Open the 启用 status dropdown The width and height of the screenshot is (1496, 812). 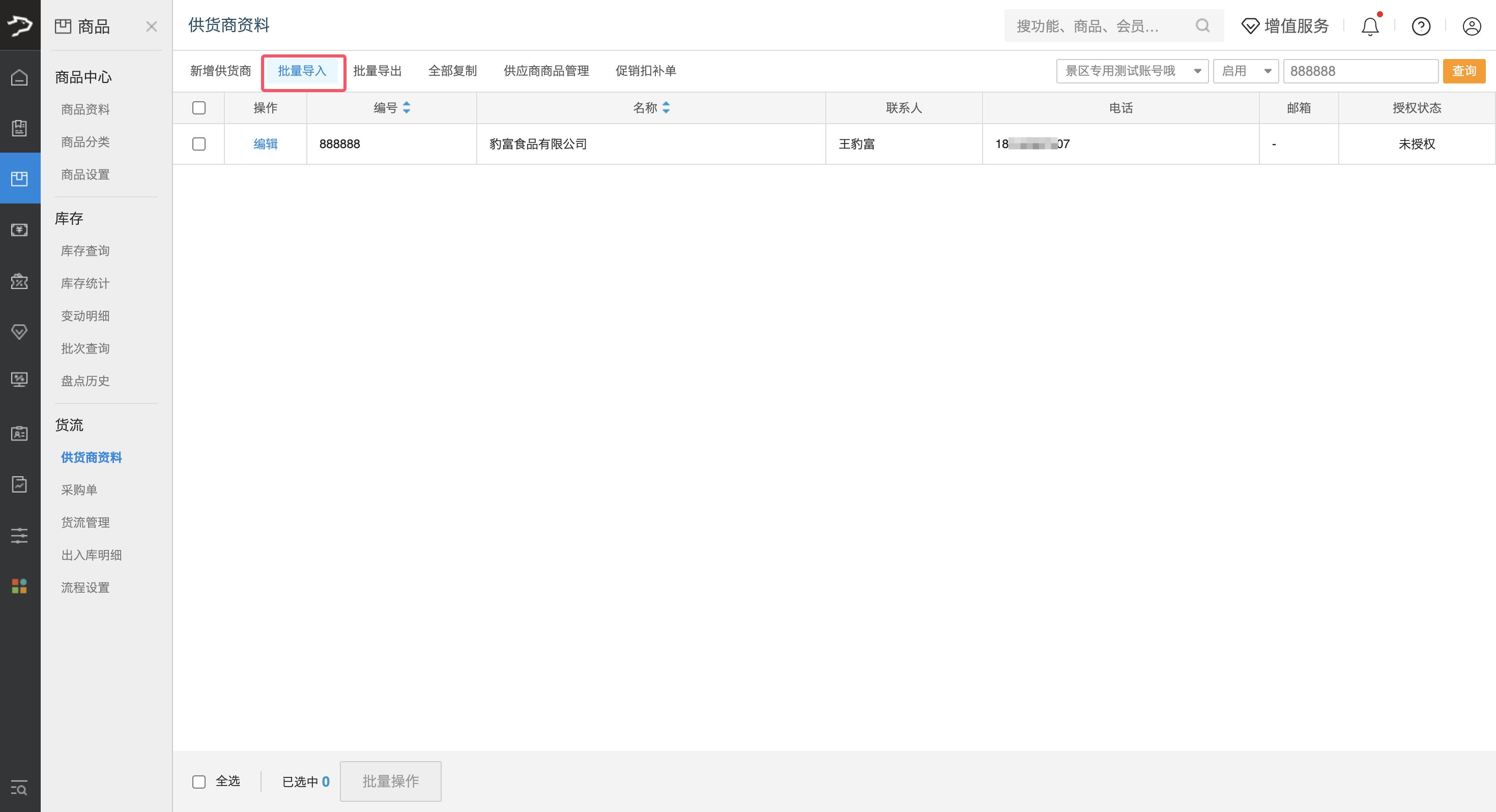1245,71
